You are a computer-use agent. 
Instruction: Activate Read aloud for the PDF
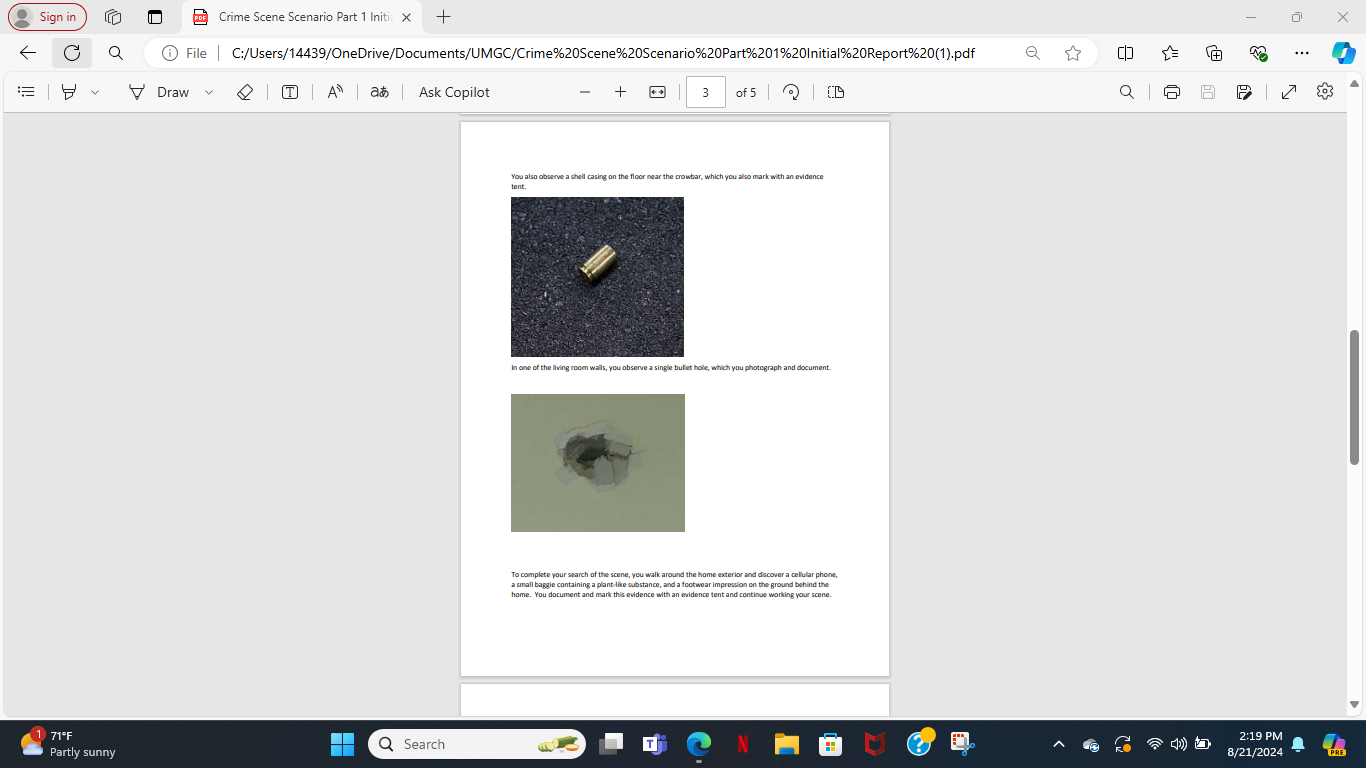(x=334, y=91)
